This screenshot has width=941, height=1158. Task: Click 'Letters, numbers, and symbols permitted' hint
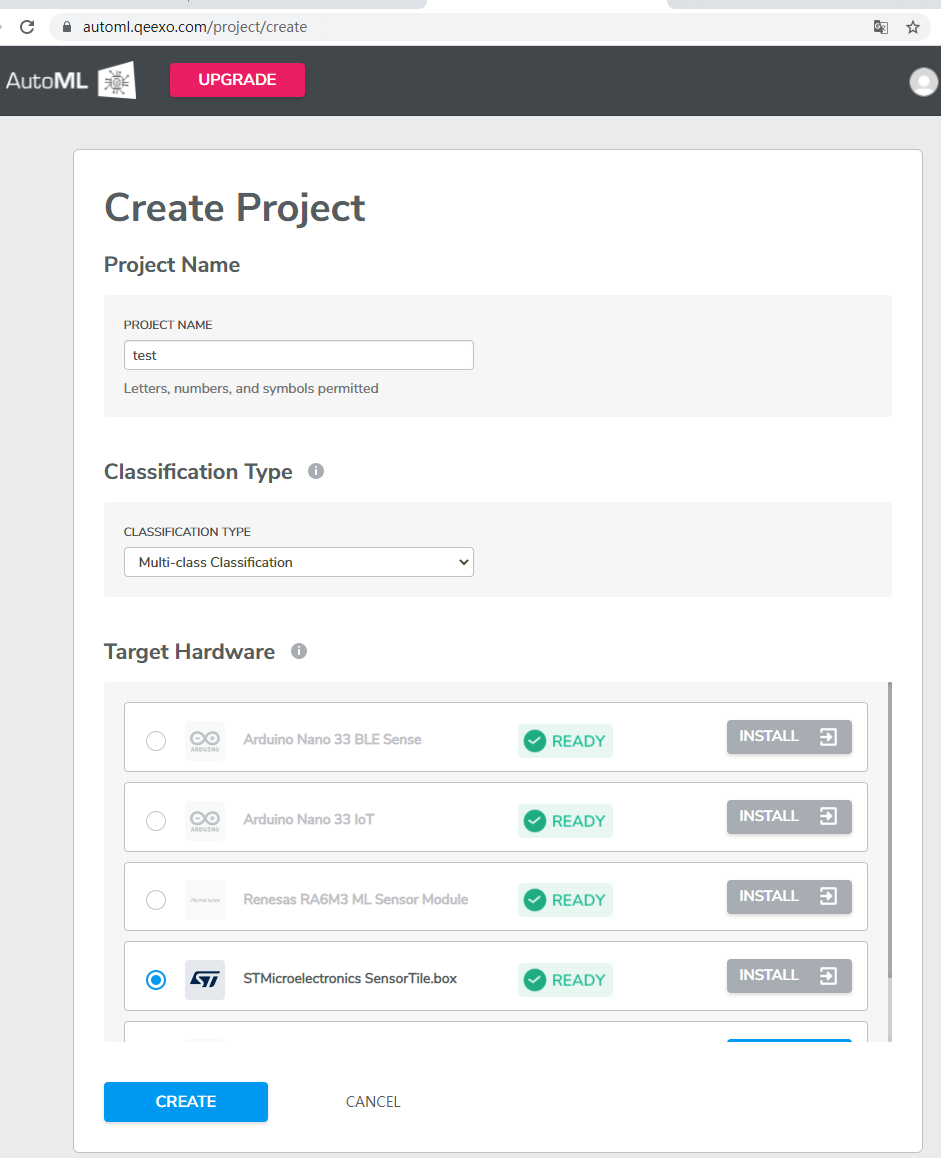251,388
